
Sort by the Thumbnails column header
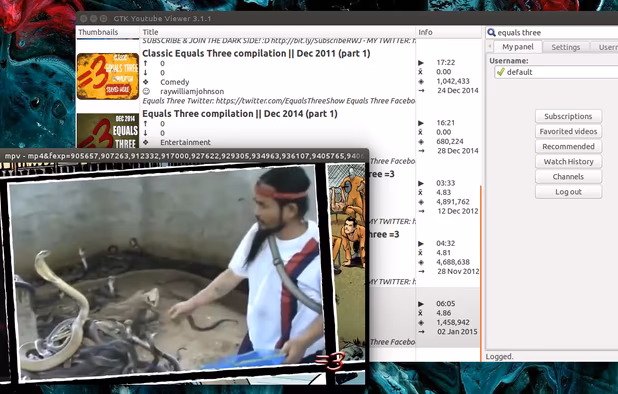tap(108, 32)
